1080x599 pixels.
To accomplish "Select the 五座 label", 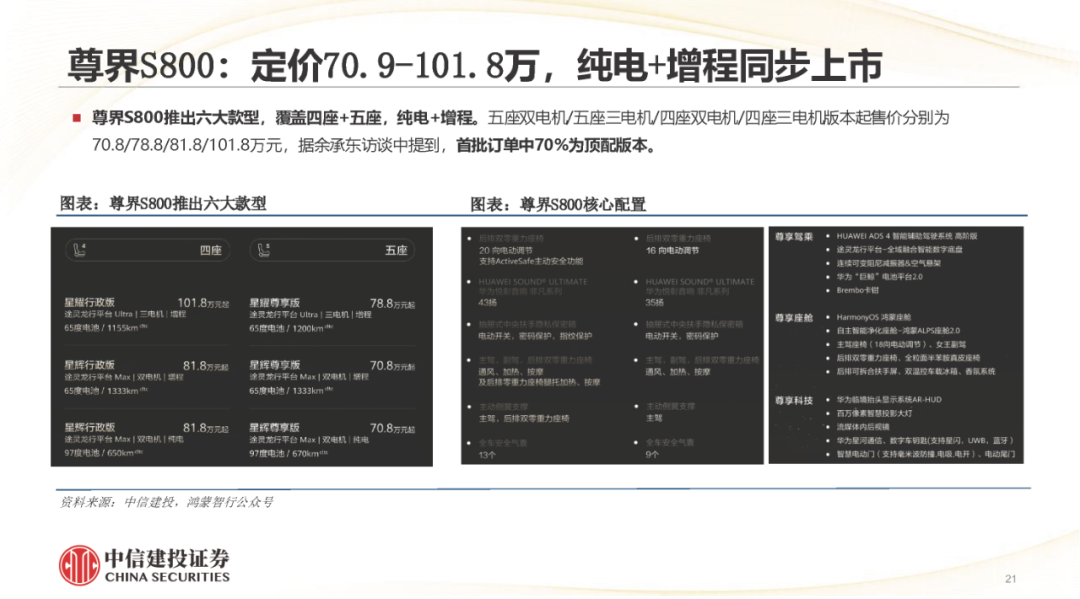I will coord(396,251).
